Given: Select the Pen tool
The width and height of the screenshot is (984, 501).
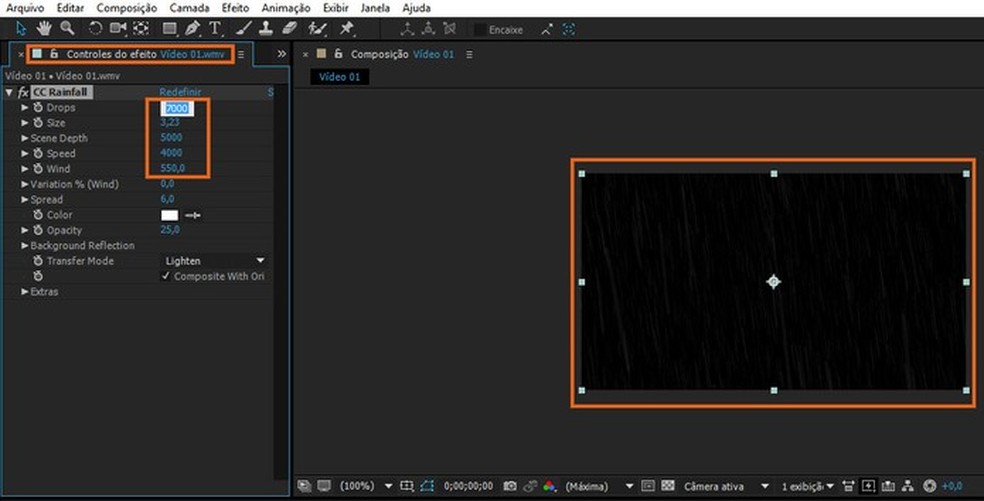Looking at the screenshot, I should (191, 29).
